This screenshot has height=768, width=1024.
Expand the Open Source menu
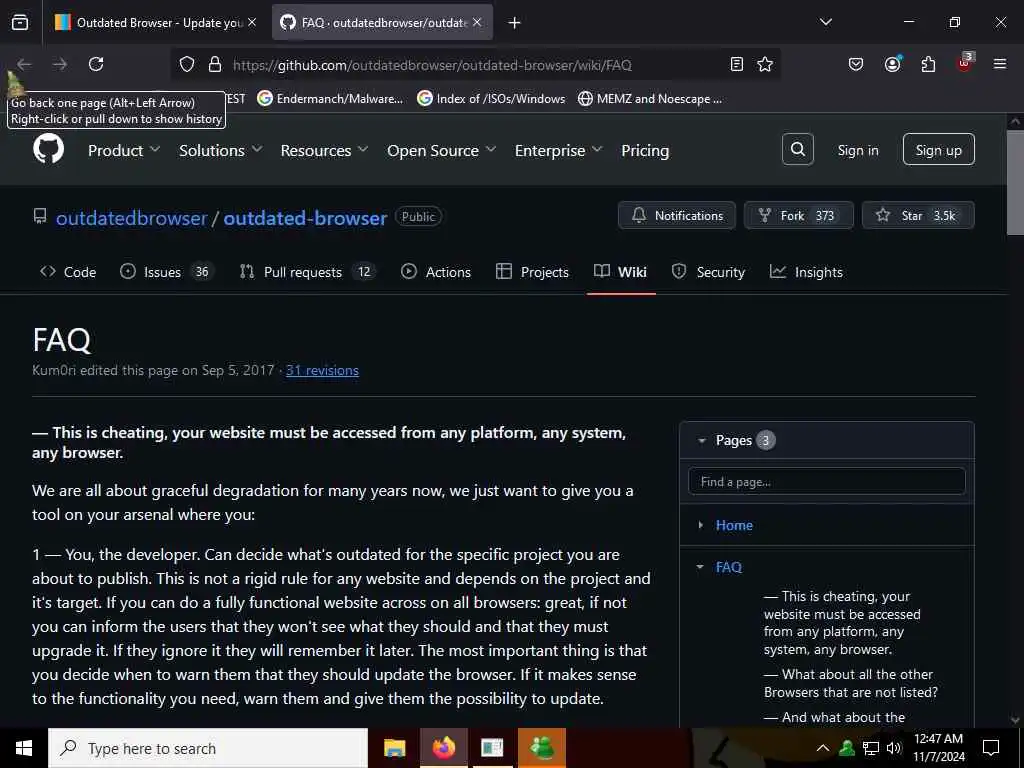441,150
